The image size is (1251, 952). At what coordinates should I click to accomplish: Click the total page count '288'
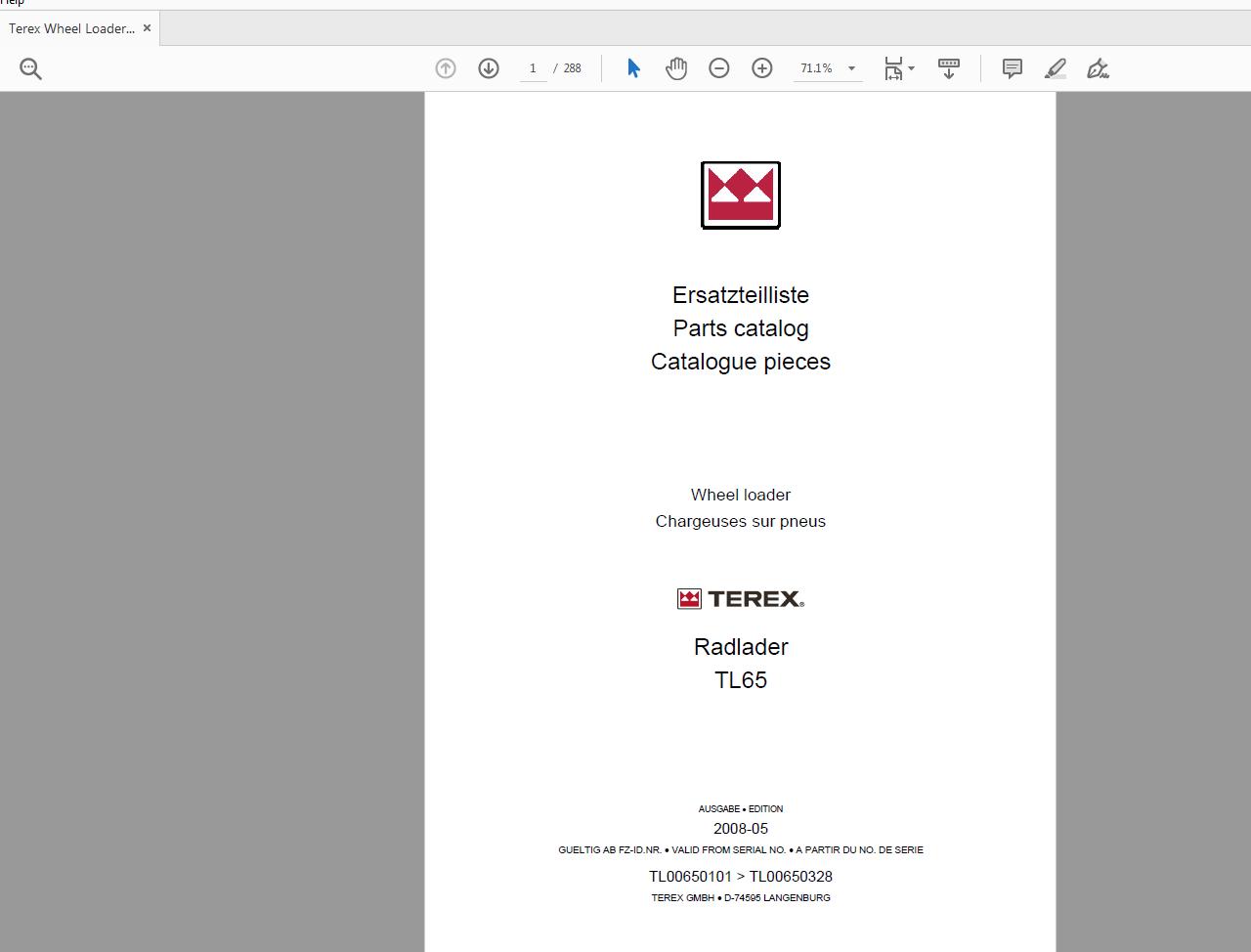[x=573, y=68]
